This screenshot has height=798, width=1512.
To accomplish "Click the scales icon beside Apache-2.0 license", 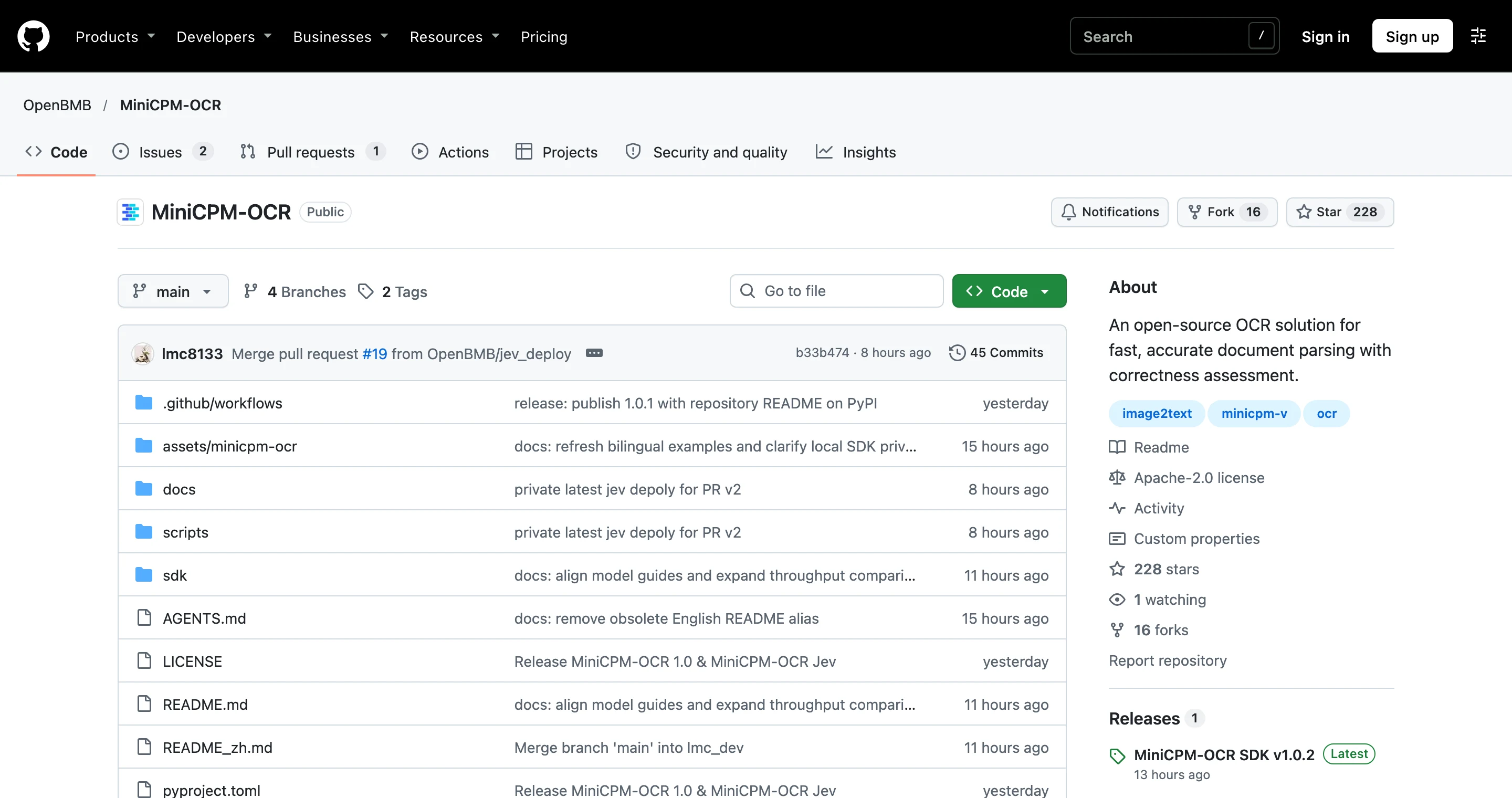I will click(x=1117, y=478).
